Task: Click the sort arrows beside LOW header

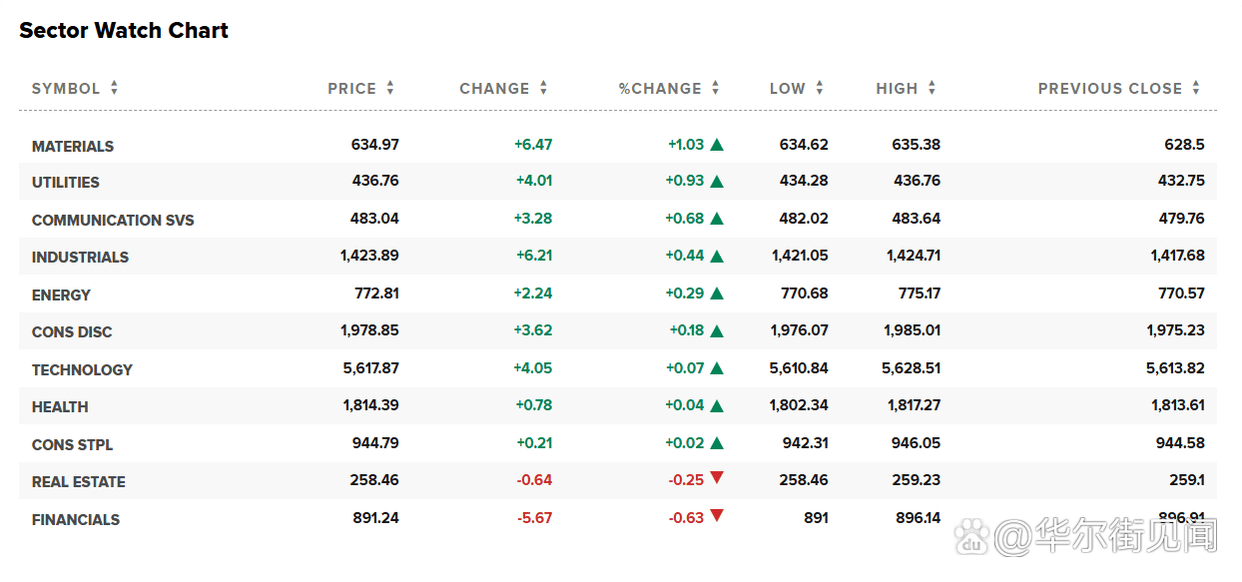Action: [819, 88]
